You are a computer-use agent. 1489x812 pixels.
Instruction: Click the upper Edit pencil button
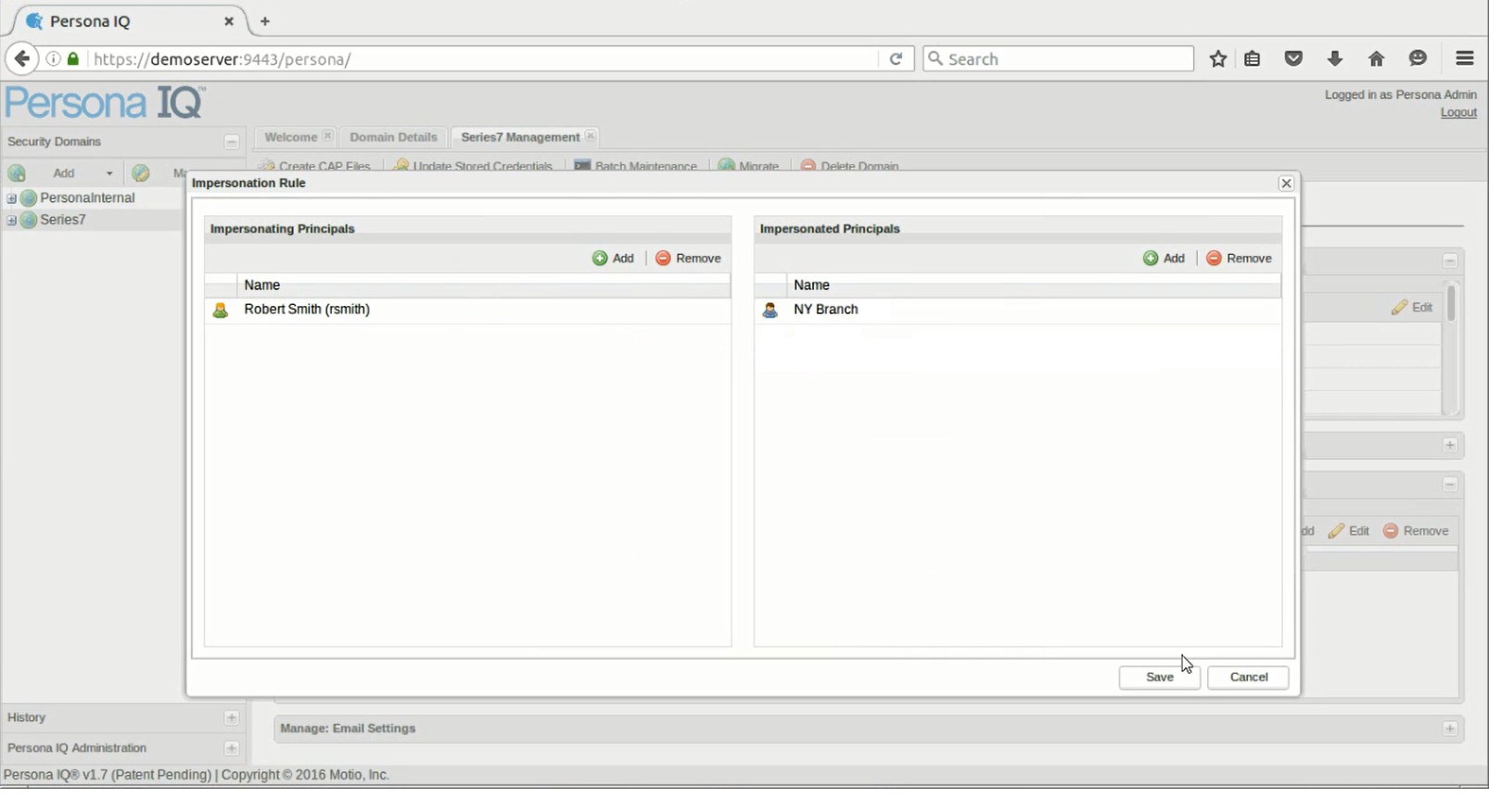1412,308
